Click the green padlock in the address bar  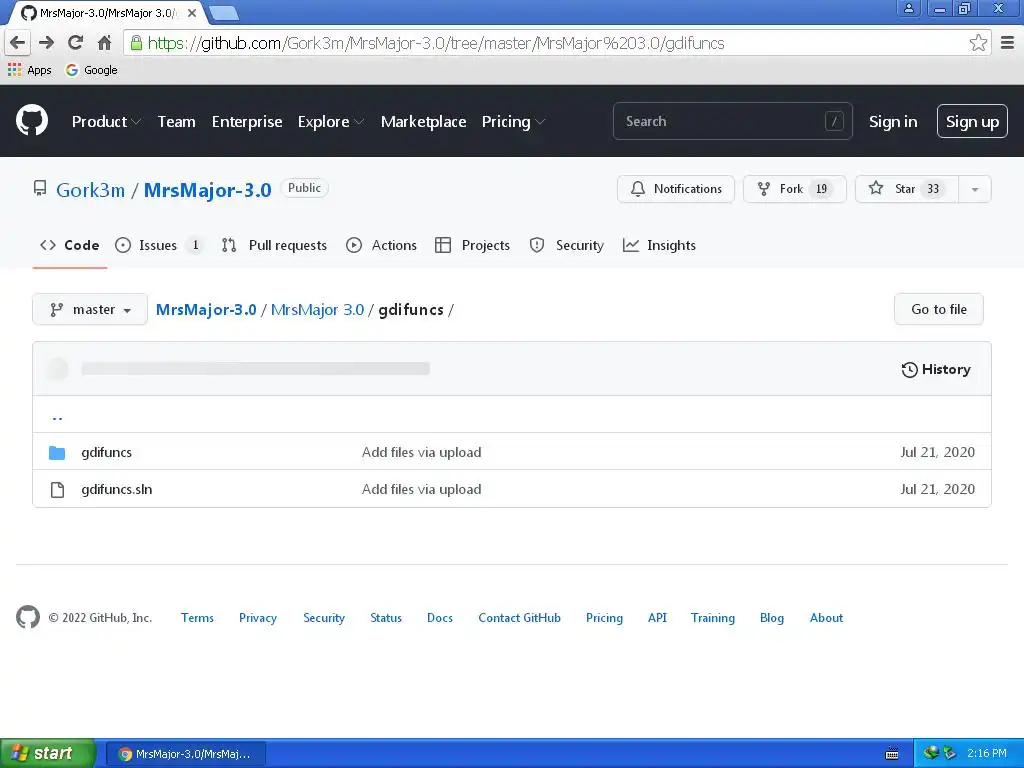[136, 43]
